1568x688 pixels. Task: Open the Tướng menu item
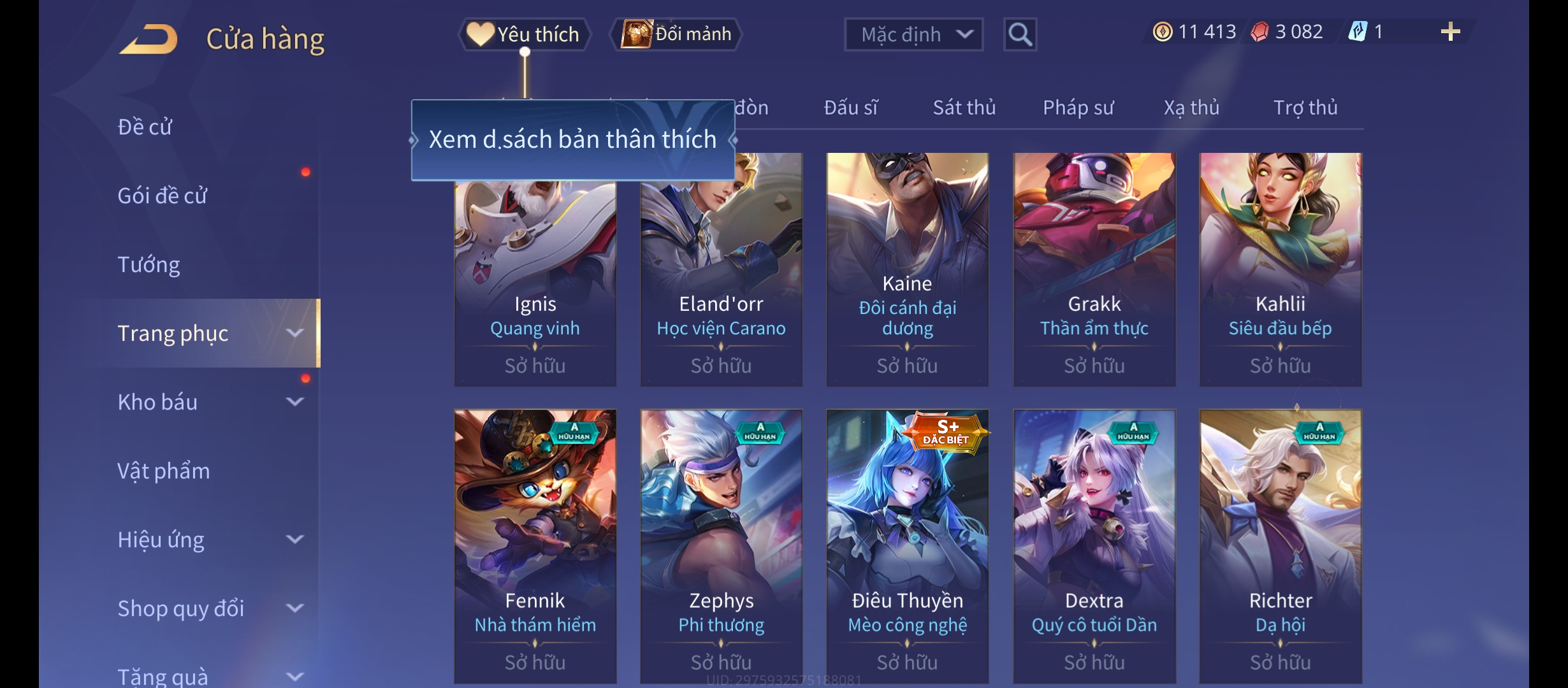pyautogui.click(x=149, y=264)
